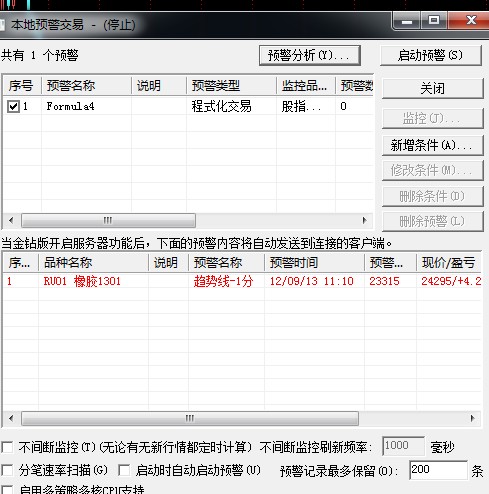Maximize the 本地预警交易 window

click(434, 21)
